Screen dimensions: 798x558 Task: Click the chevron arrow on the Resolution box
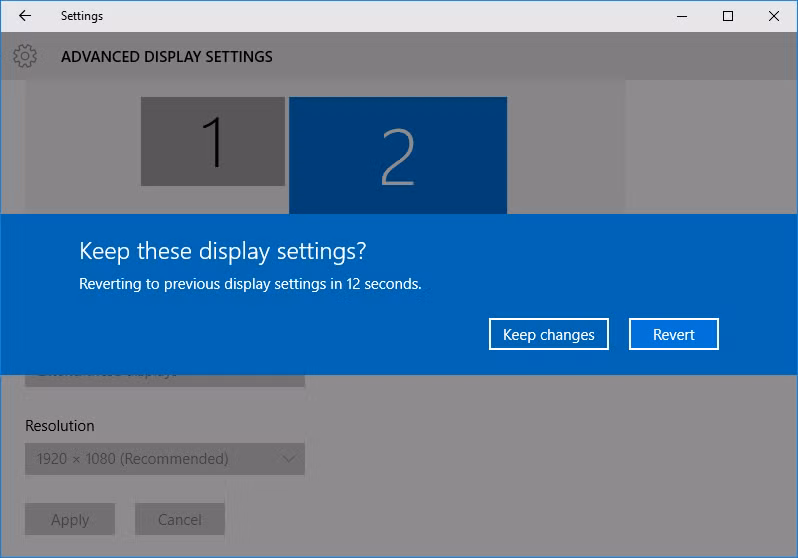[288, 459]
